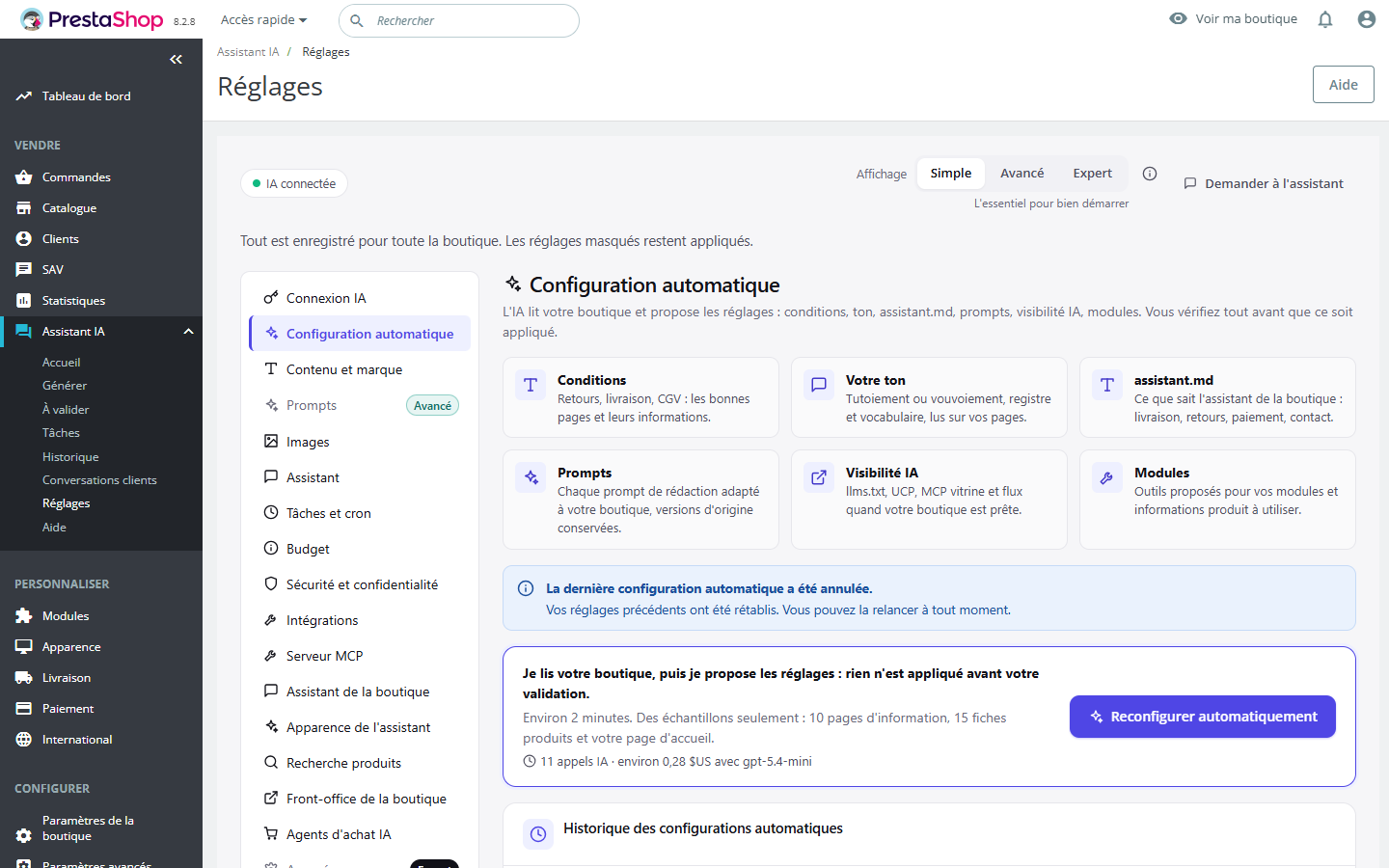Open the user profile avatar menu

pyautogui.click(x=1367, y=19)
